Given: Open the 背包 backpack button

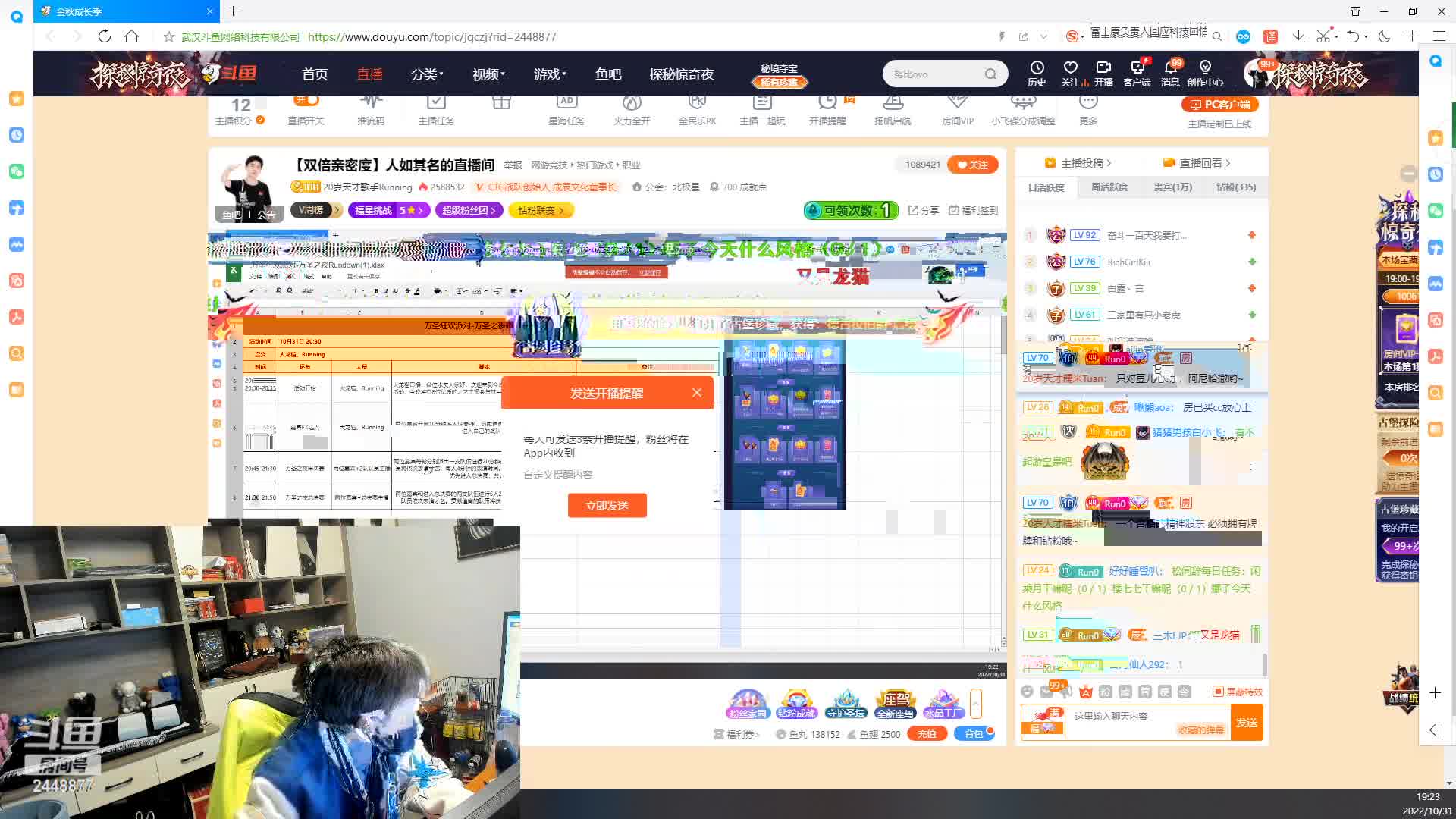Looking at the screenshot, I should (974, 733).
